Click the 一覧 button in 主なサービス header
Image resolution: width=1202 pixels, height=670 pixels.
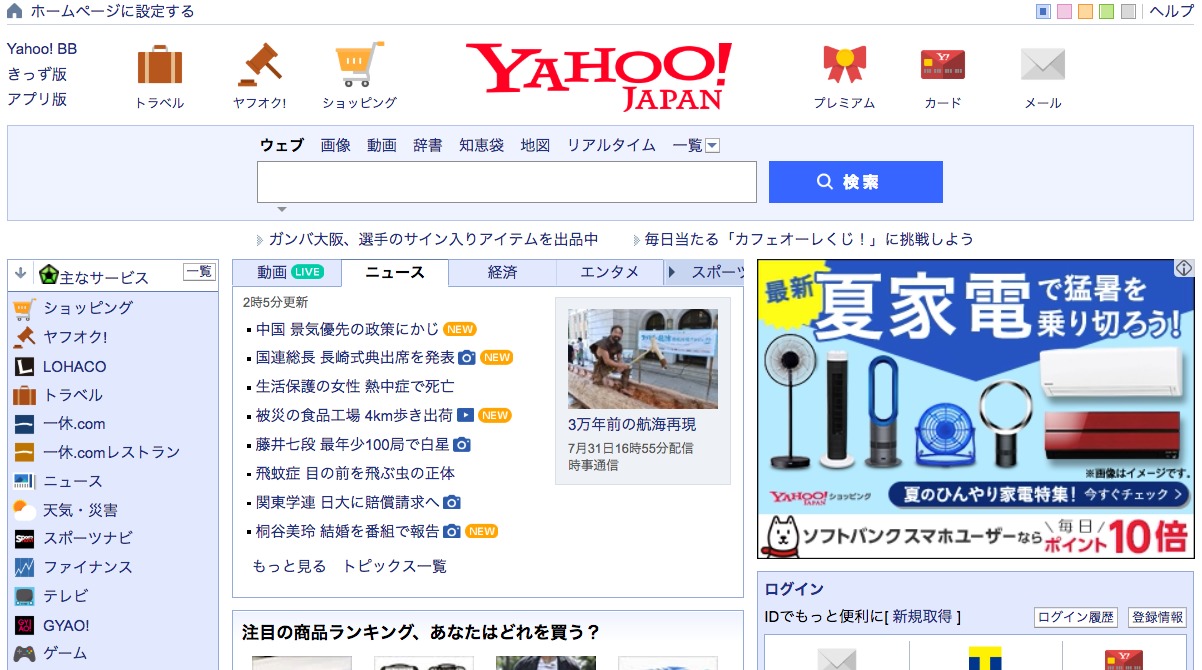(x=199, y=272)
